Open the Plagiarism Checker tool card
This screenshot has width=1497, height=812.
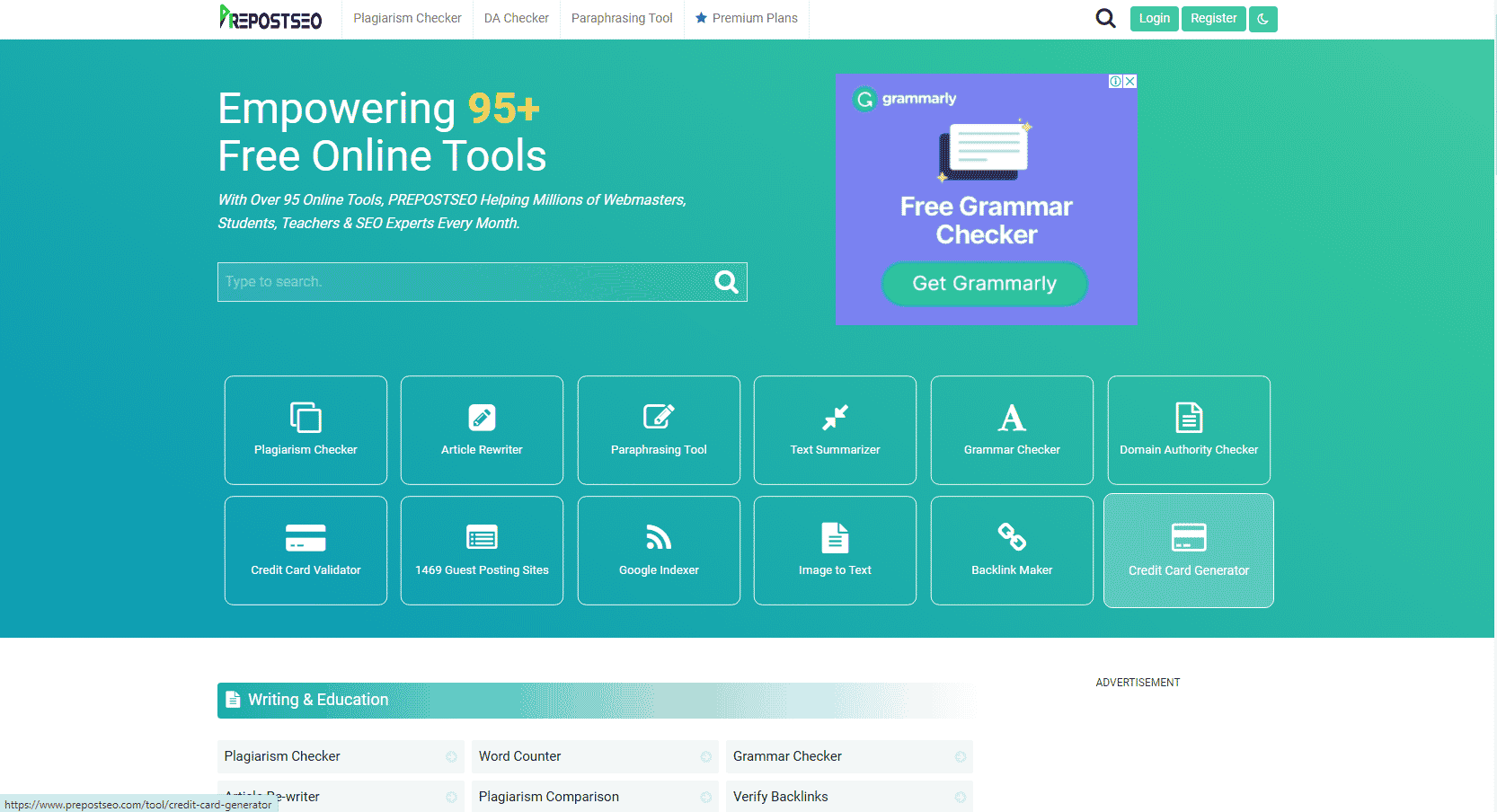coord(306,430)
